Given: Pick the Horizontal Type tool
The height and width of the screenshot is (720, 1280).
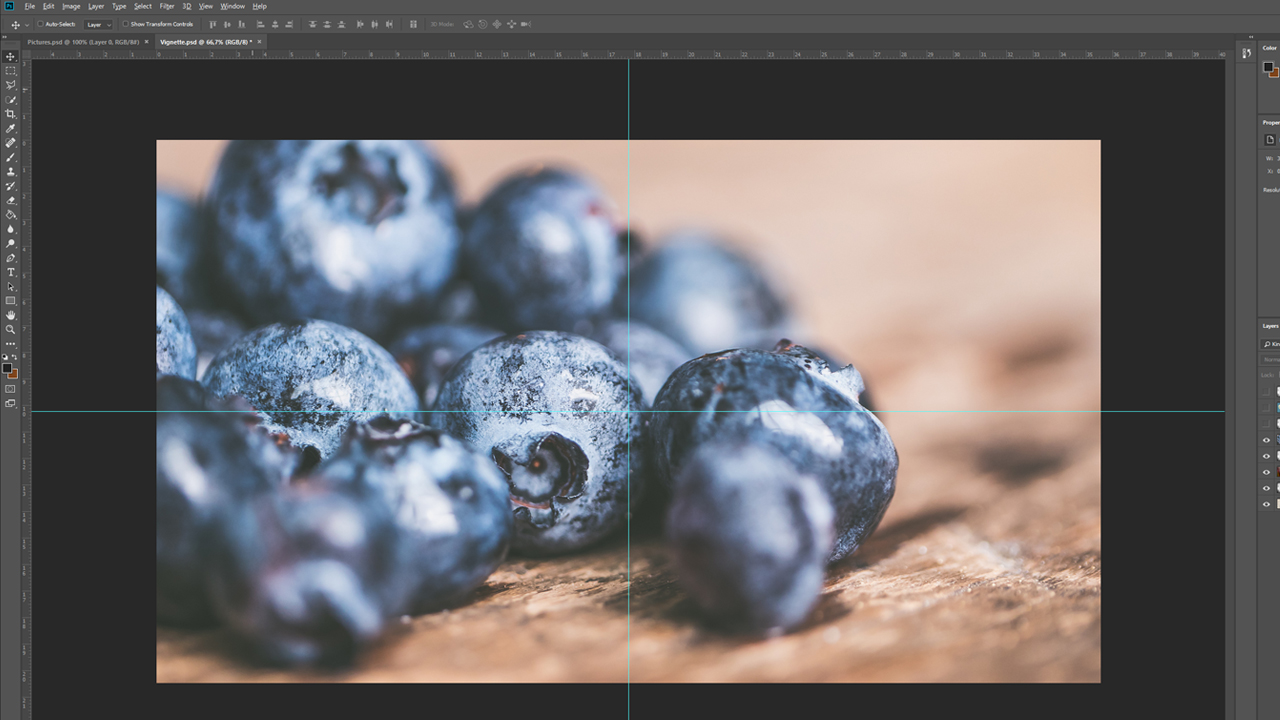Looking at the screenshot, I should pos(11,271).
